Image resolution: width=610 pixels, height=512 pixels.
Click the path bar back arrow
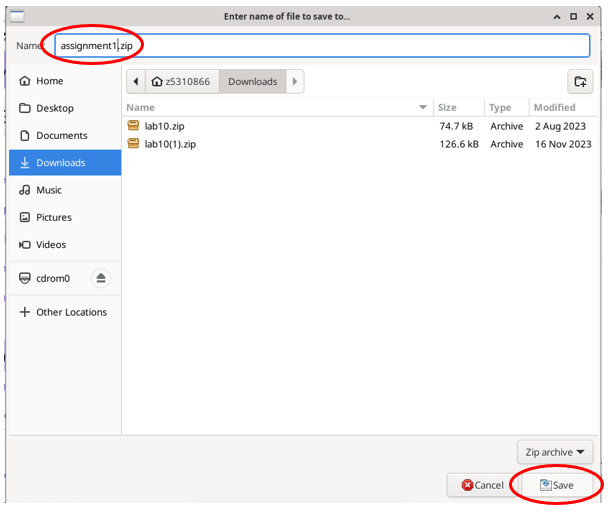coord(136,81)
